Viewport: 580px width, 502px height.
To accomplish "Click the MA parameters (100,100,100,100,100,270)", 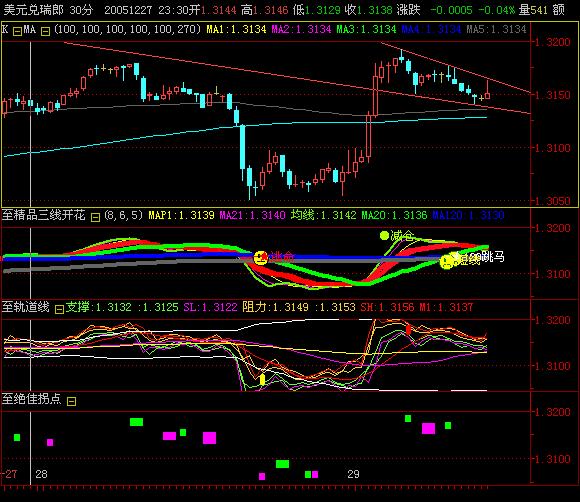I will [x=128, y=29].
